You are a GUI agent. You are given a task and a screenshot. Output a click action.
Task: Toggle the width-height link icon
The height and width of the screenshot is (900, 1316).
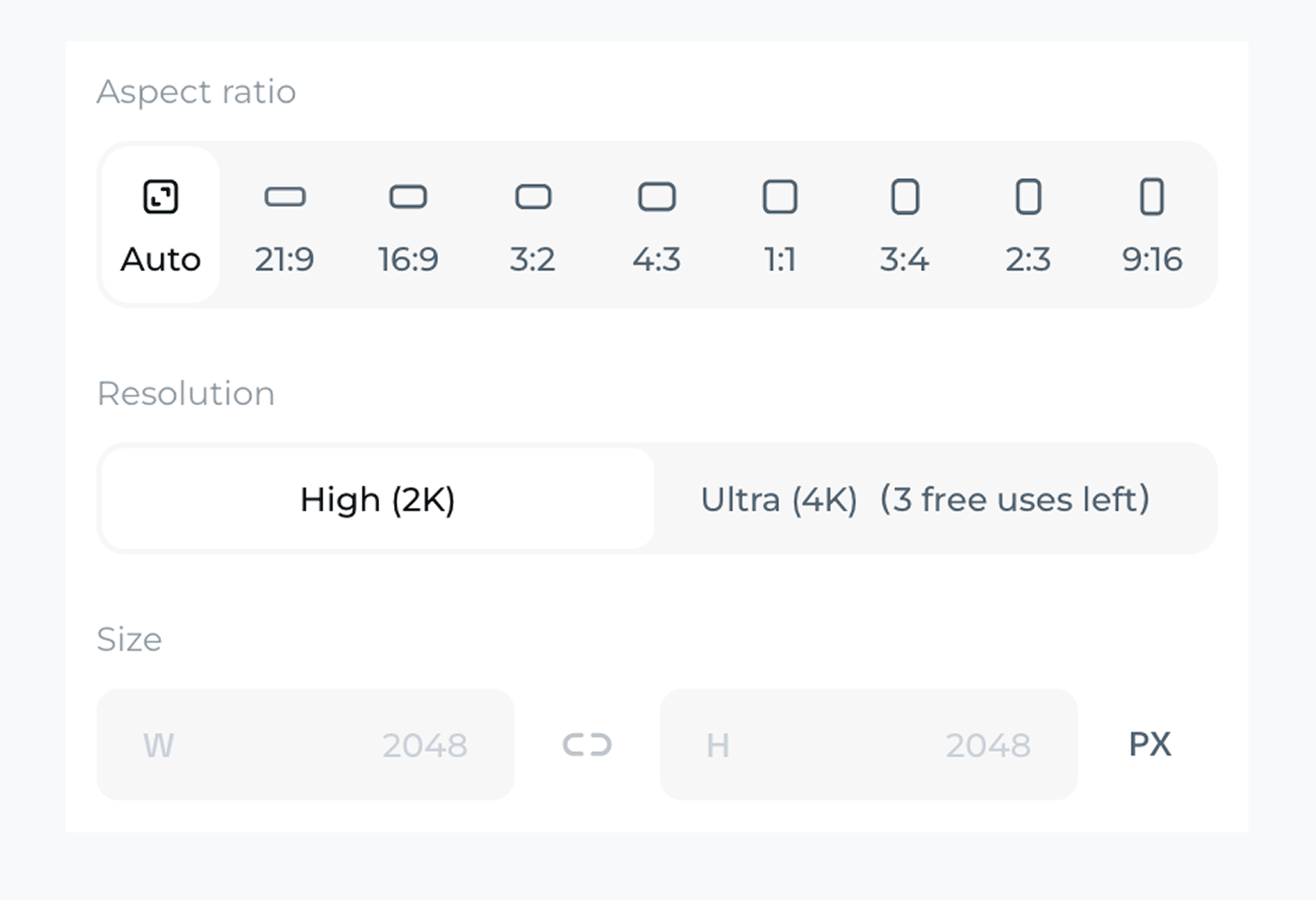(587, 745)
